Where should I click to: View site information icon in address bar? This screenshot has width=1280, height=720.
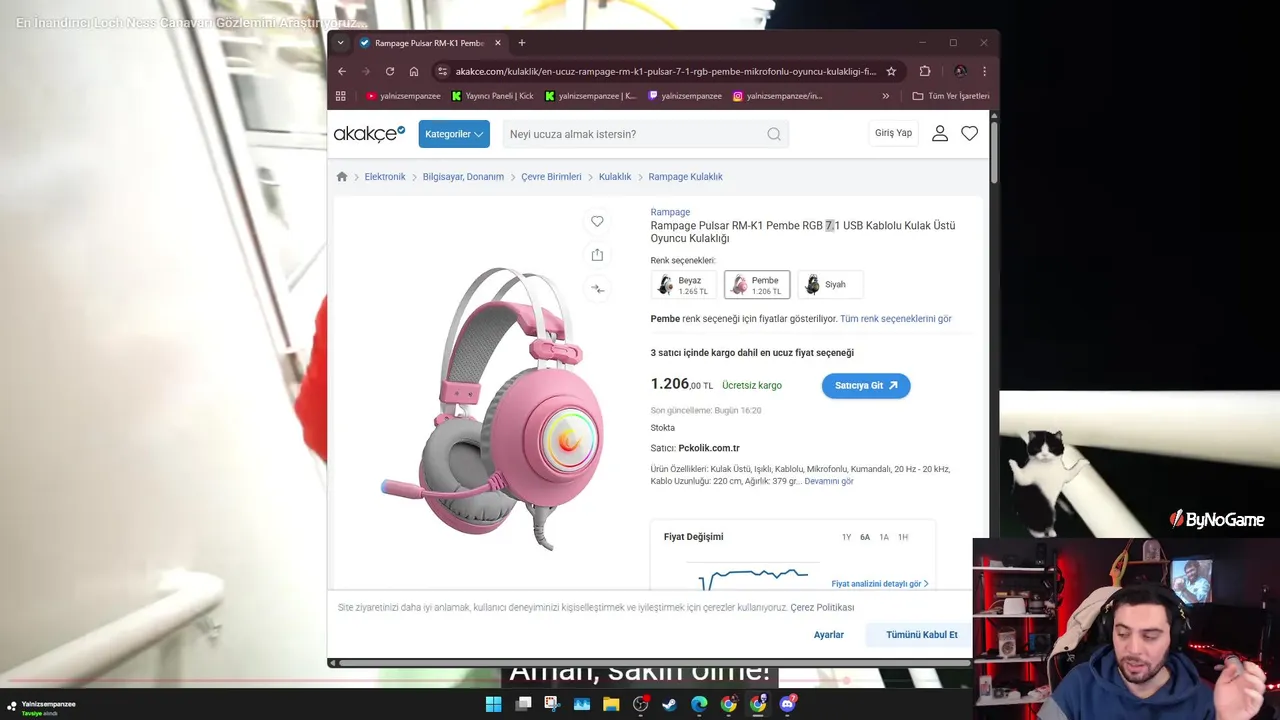[442, 71]
